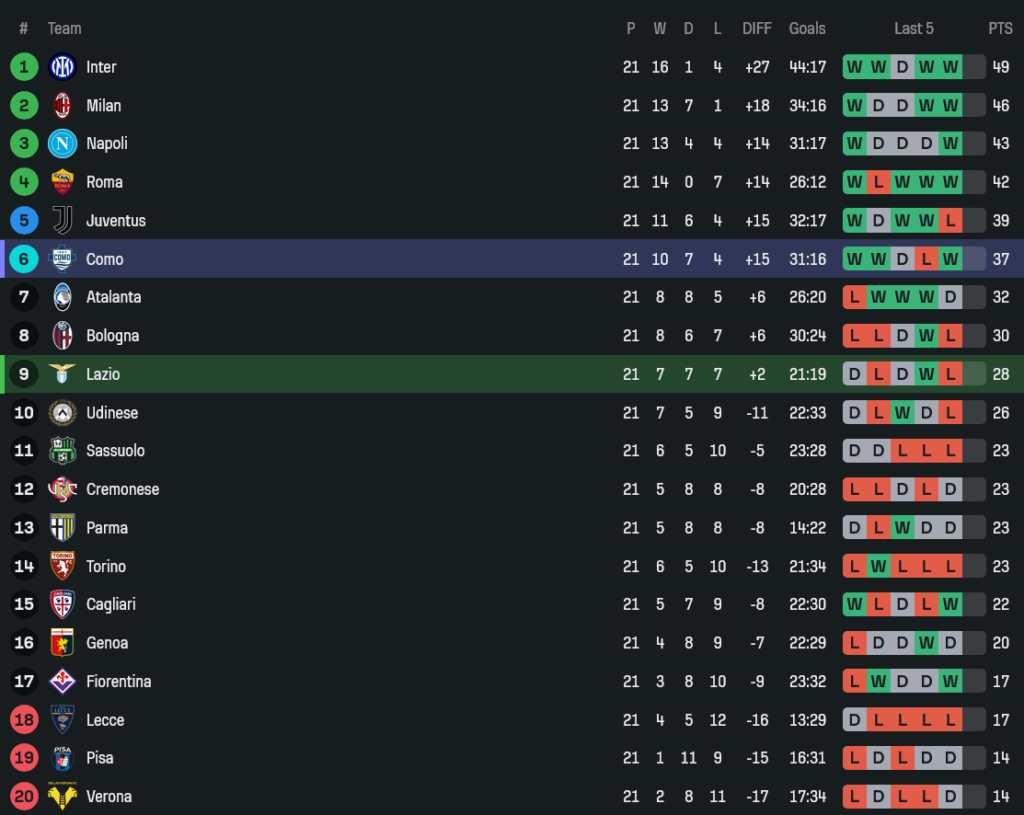The height and width of the screenshot is (815, 1024).
Task: Click Lecce's red position 18 badge
Action: click(x=24, y=720)
